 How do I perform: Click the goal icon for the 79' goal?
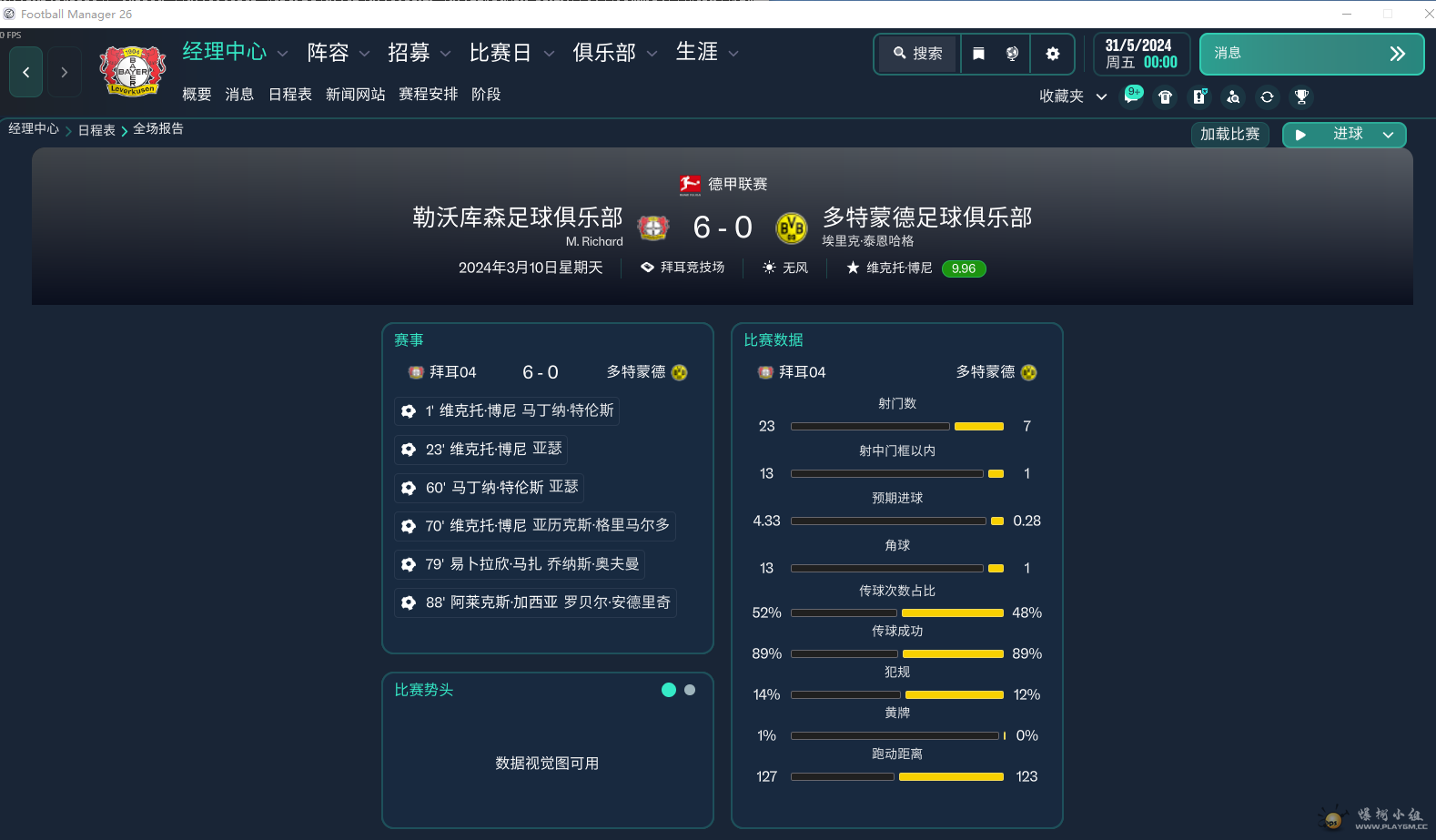[409, 564]
